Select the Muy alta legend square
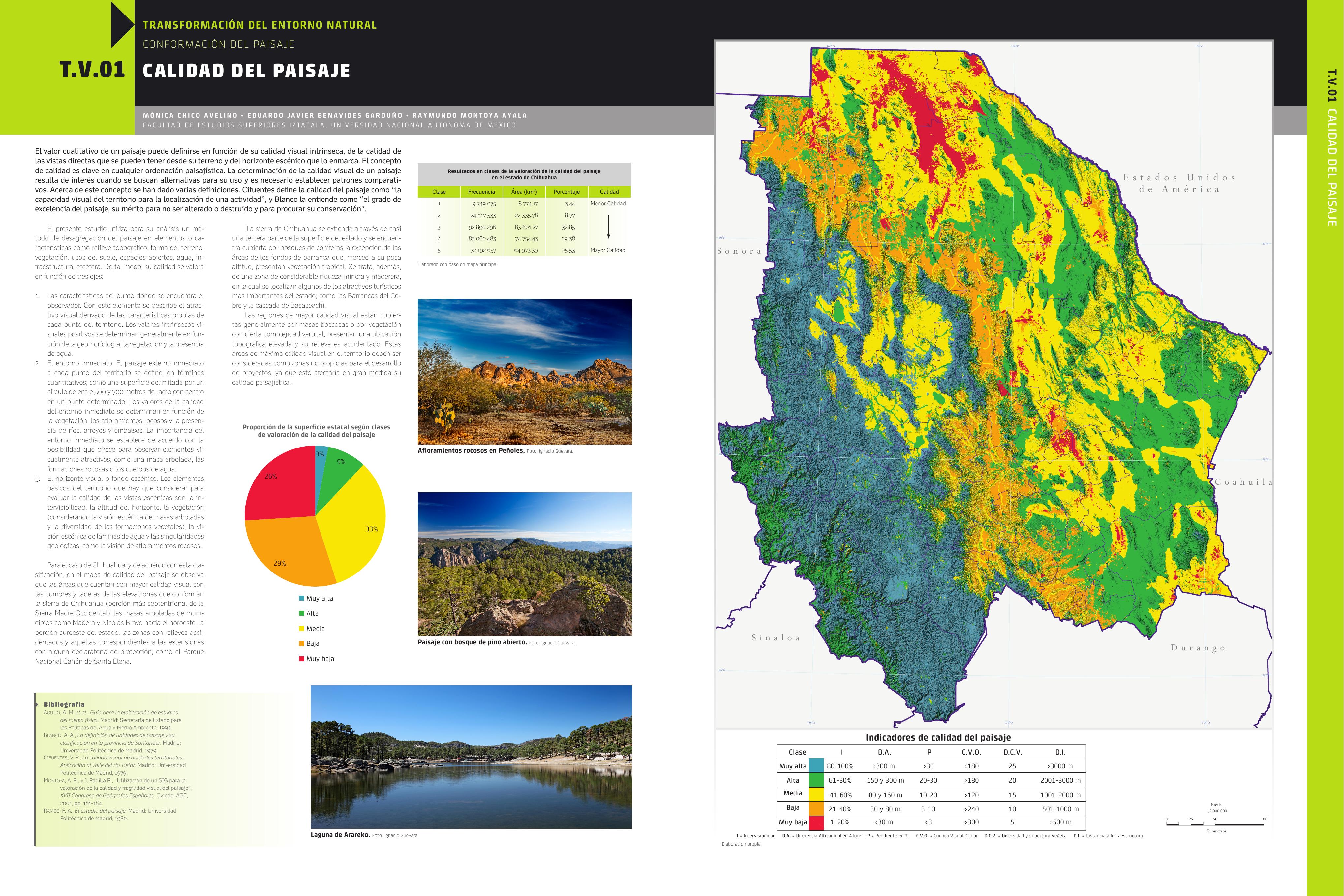 pyautogui.click(x=302, y=598)
